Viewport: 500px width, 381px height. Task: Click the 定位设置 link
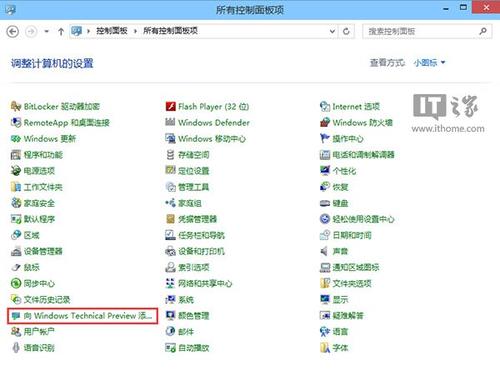point(194,171)
